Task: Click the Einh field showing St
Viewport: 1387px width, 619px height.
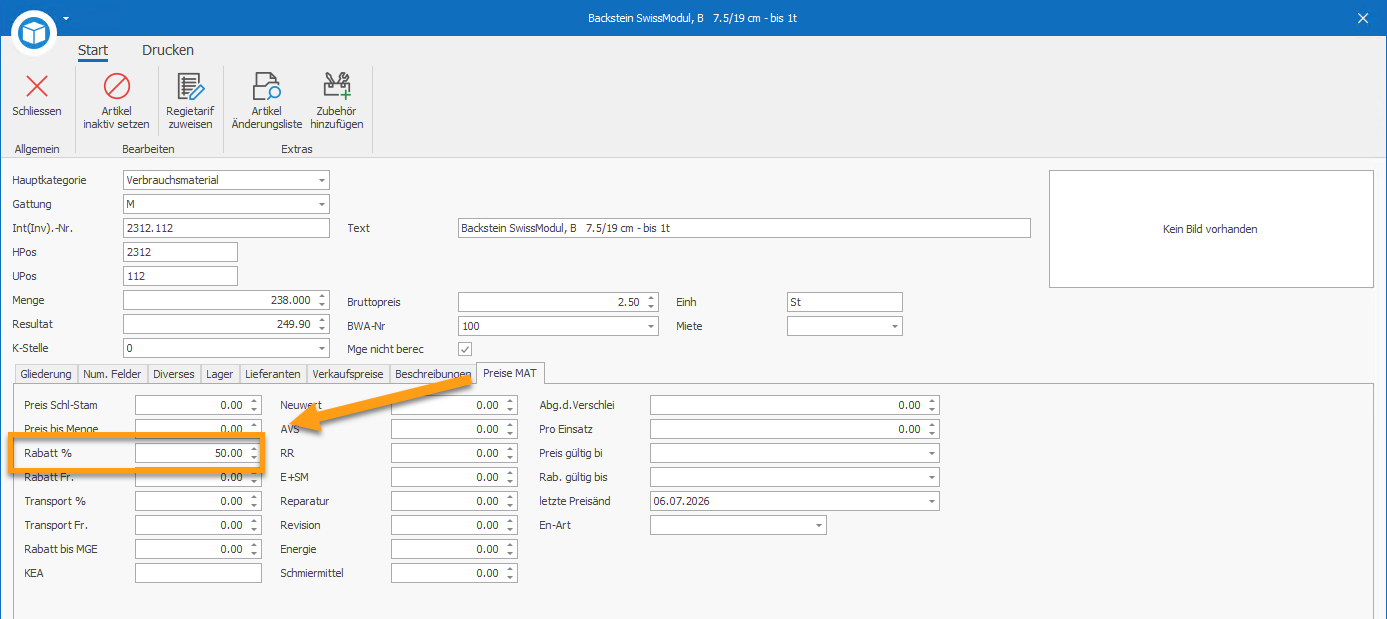Action: [x=845, y=301]
